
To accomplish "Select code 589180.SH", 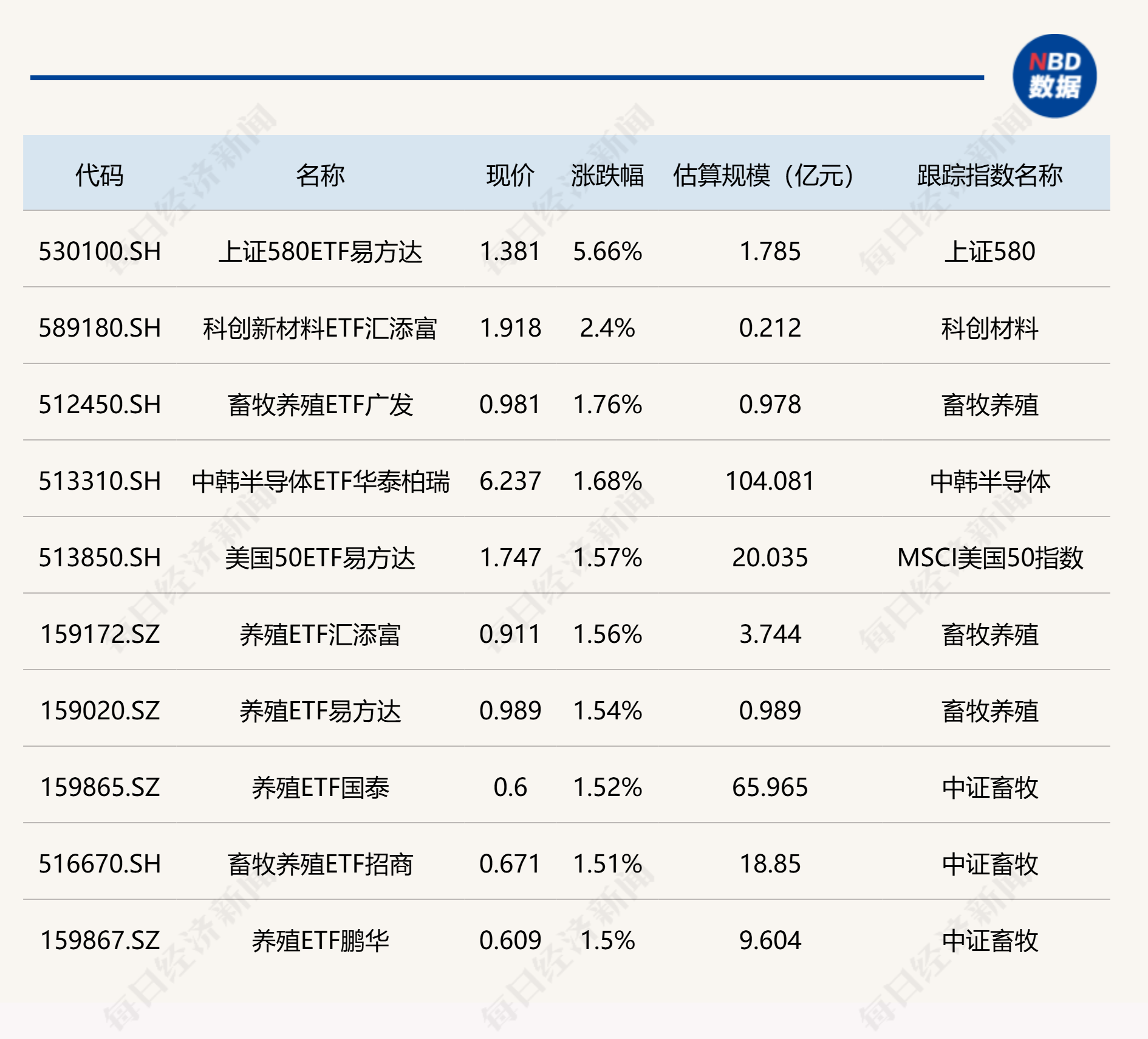I will [100, 328].
